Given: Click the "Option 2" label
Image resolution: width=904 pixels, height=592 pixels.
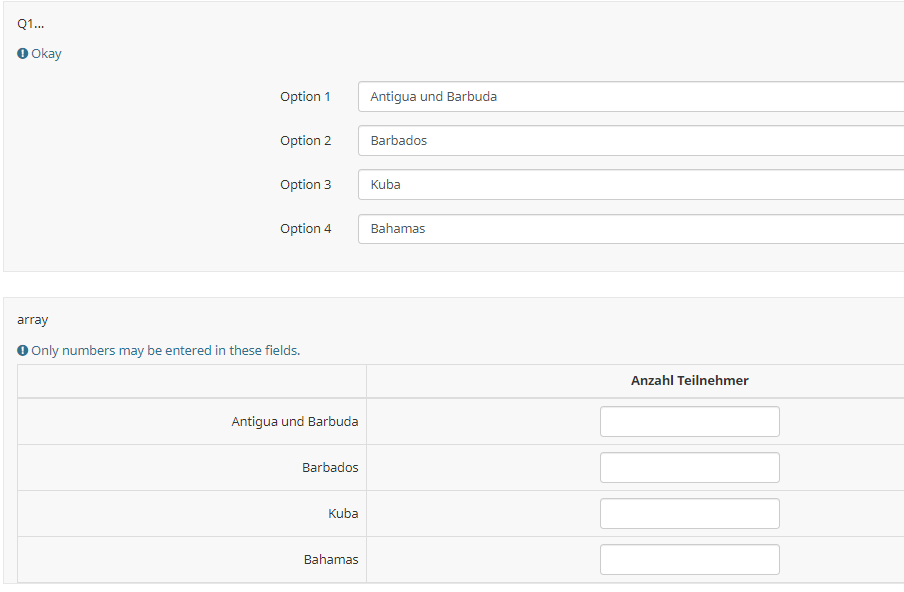Looking at the screenshot, I should [305, 141].
